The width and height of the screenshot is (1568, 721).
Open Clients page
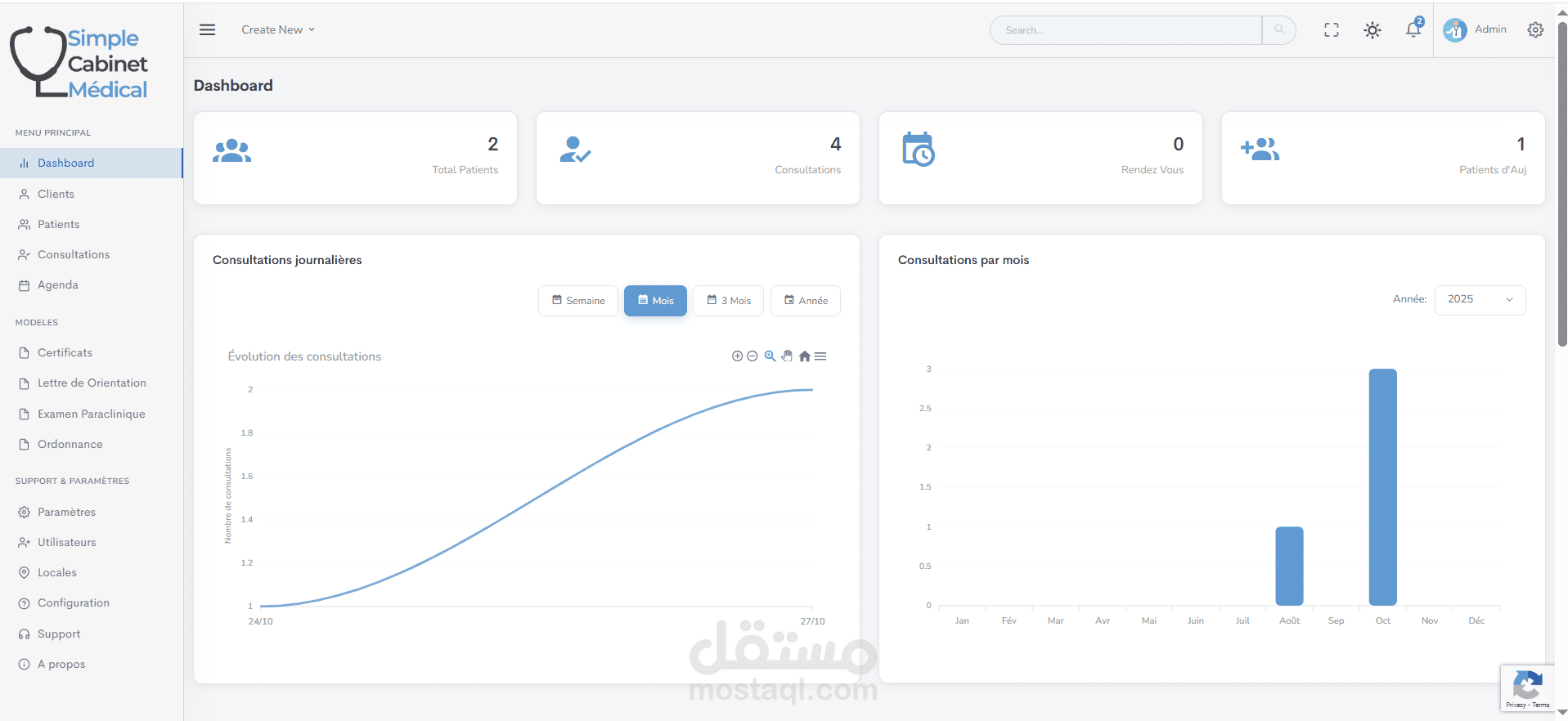pyautogui.click(x=56, y=194)
